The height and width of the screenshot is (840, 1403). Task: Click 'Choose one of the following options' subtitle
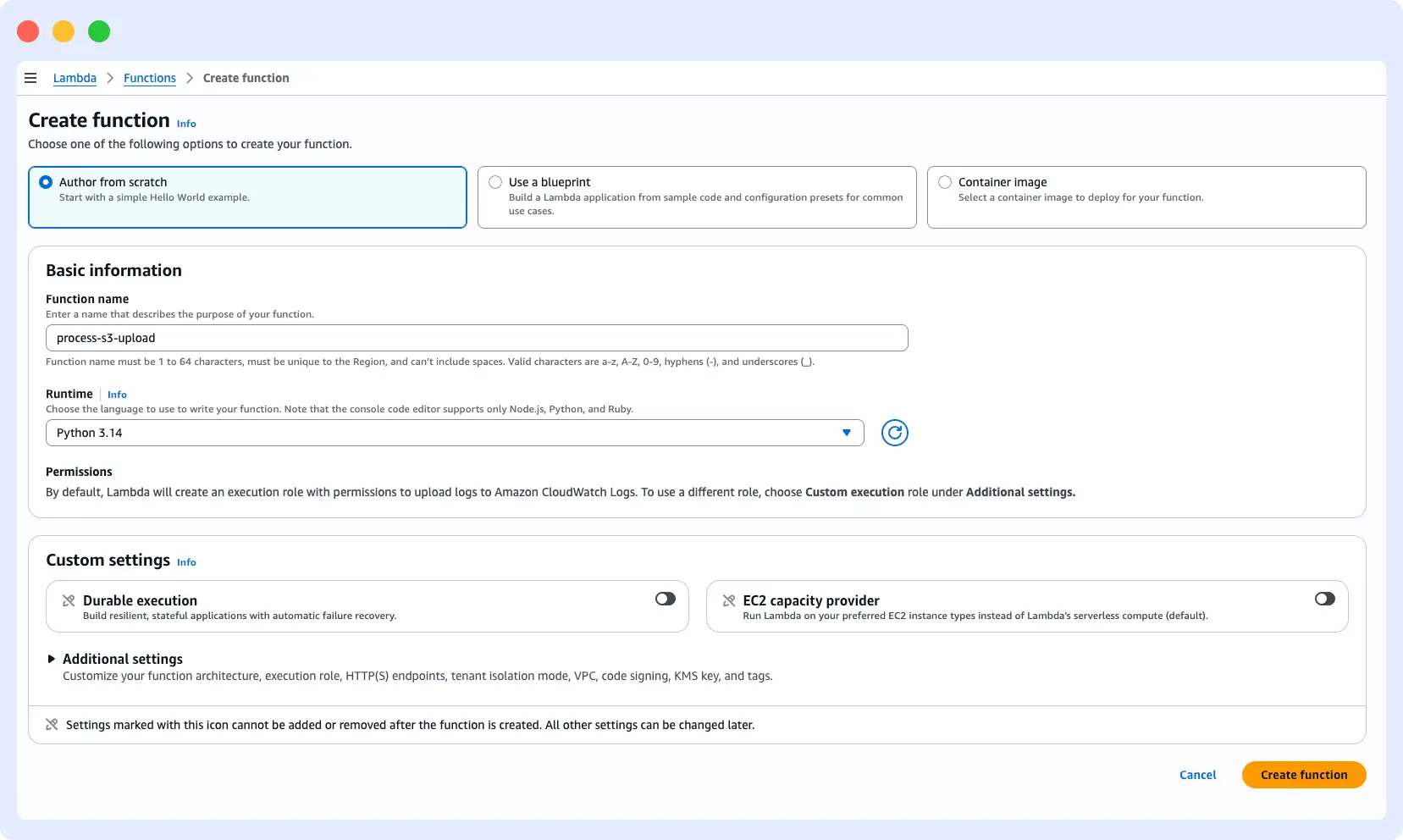tap(190, 144)
